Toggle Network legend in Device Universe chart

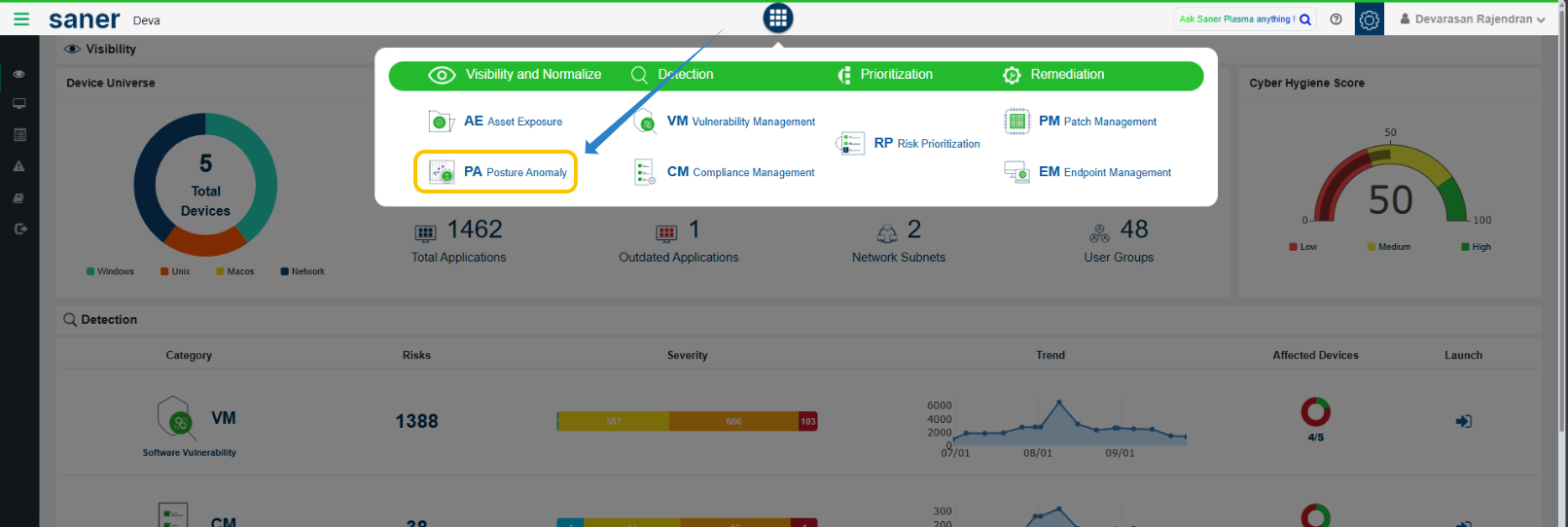(303, 271)
